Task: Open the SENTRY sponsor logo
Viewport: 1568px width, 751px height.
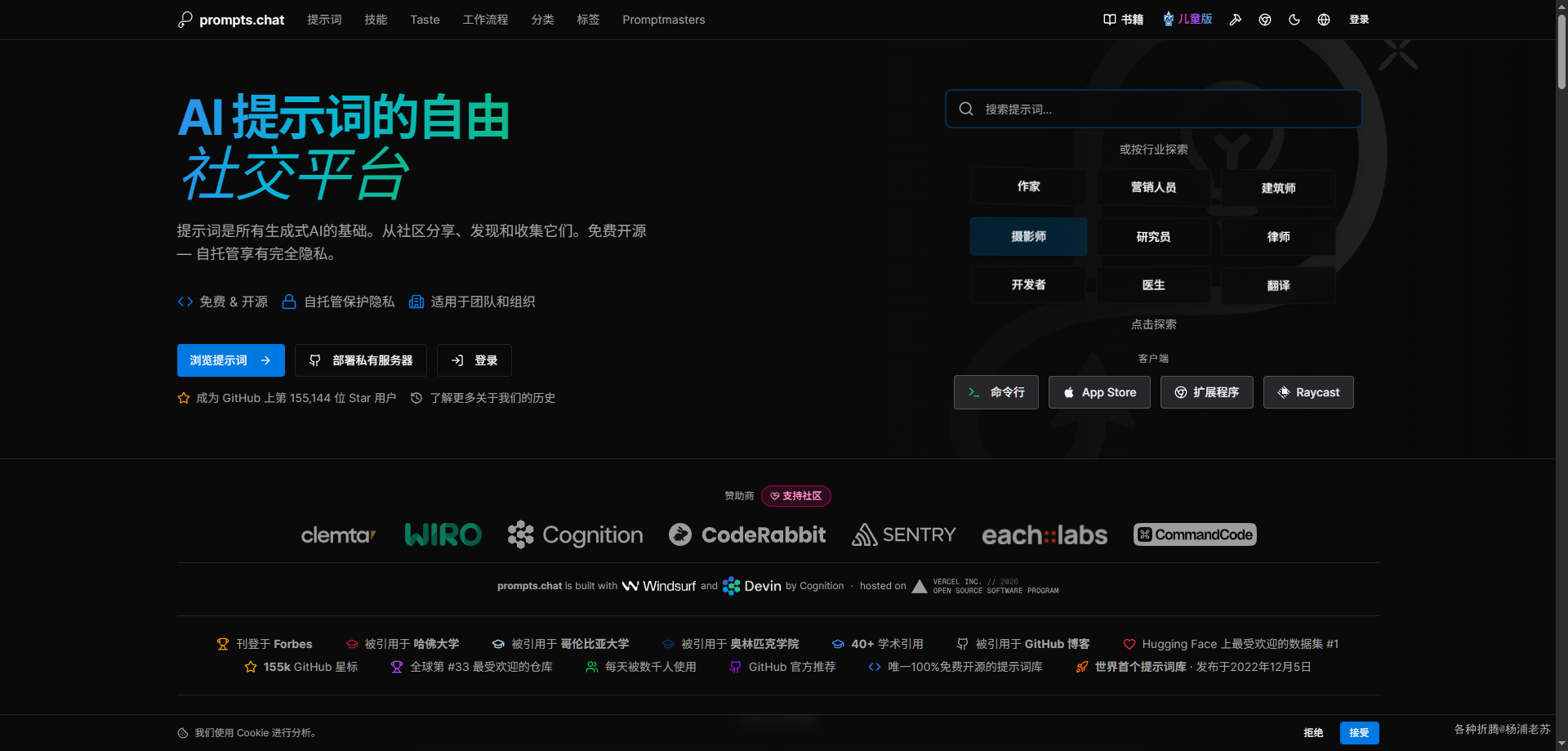Action: (x=904, y=534)
